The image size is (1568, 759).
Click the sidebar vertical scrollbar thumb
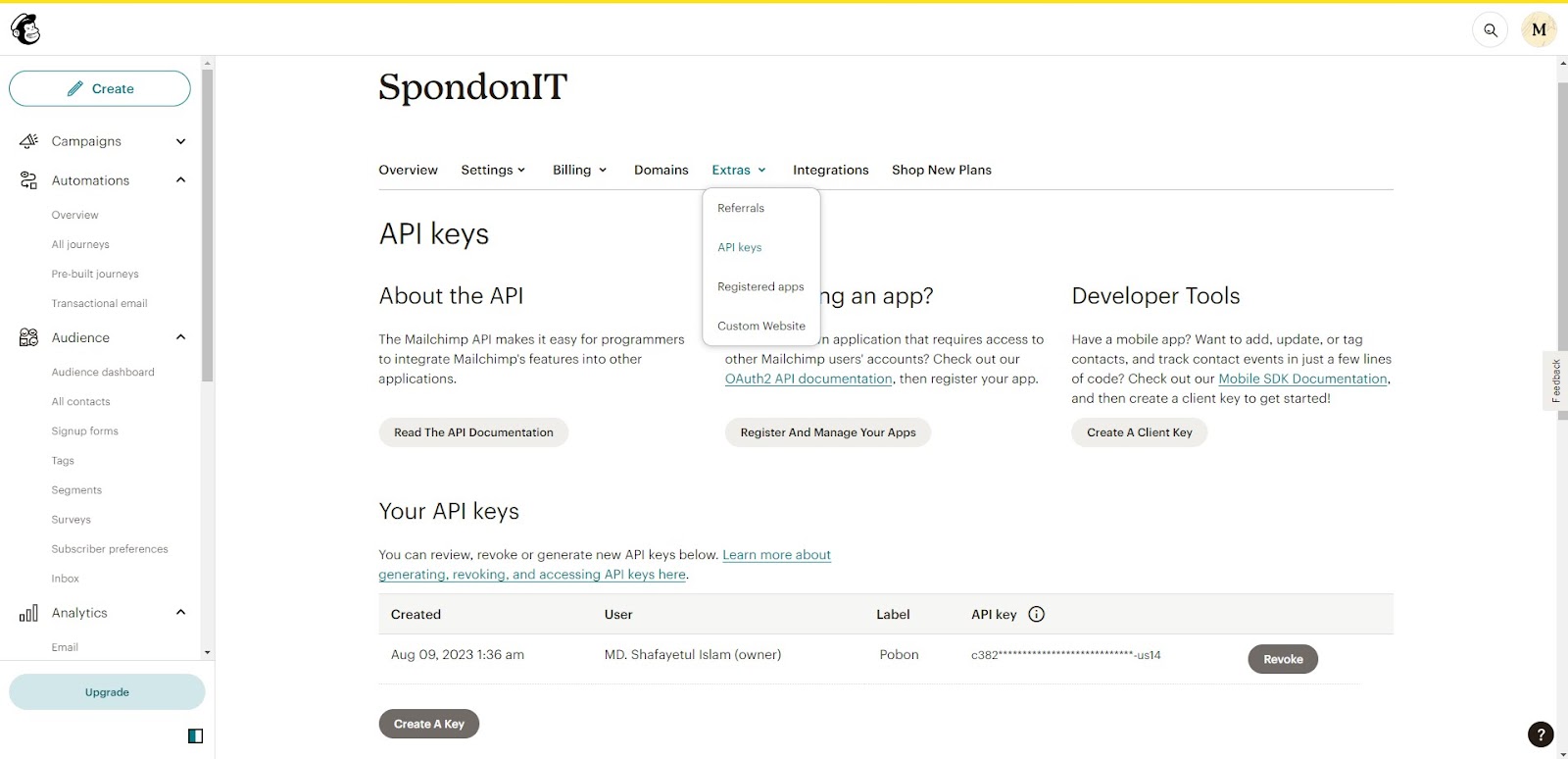click(x=207, y=225)
